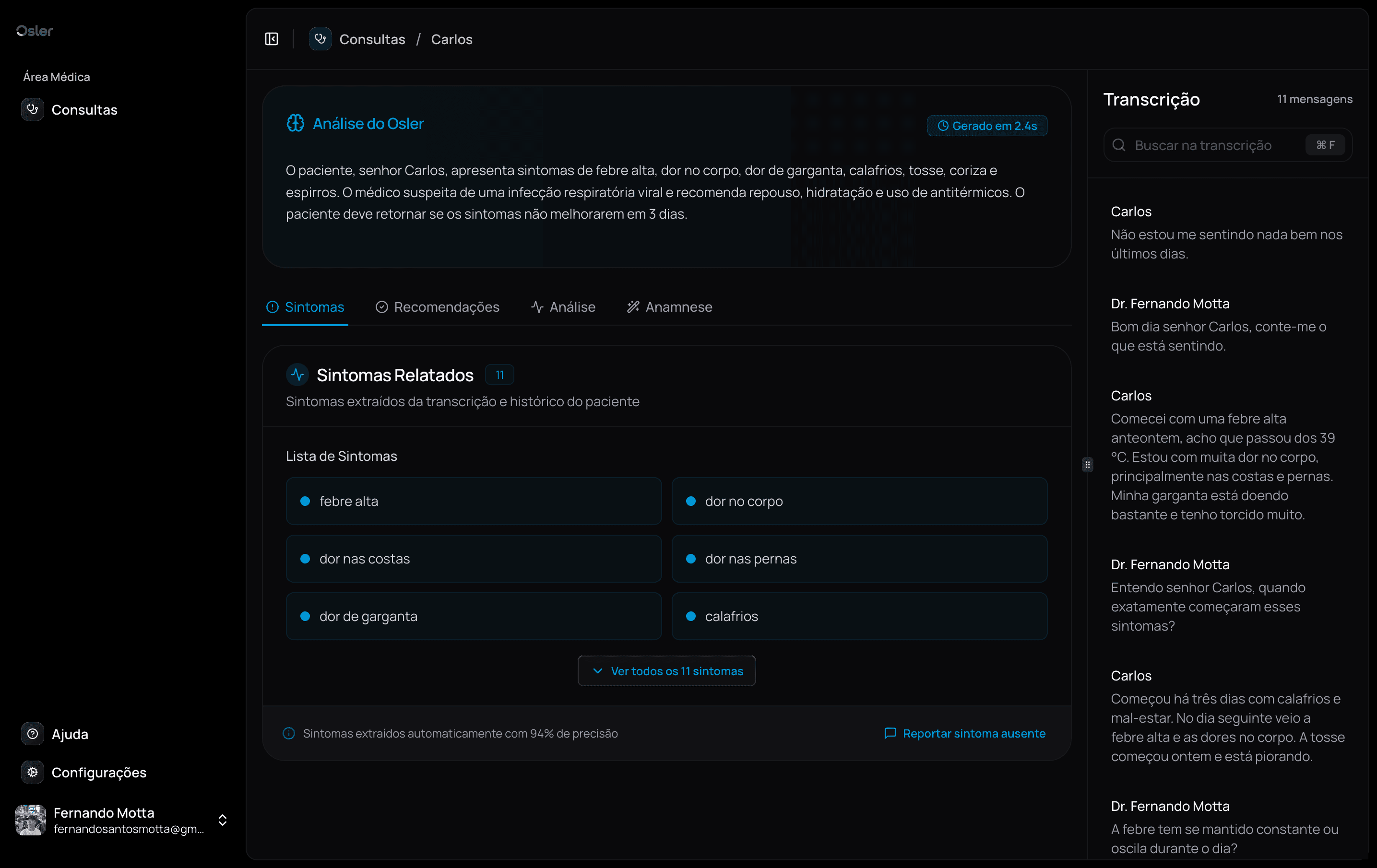Image resolution: width=1377 pixels, height=868 pixels.
Task: Click the brain icon beside Análise do Osler
Action: (295, 123)
